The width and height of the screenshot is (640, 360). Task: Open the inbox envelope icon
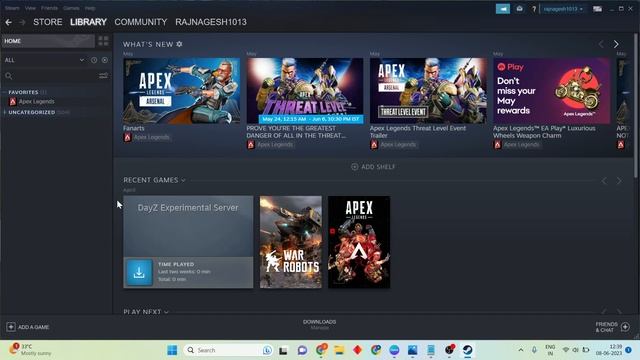(520, 9)
